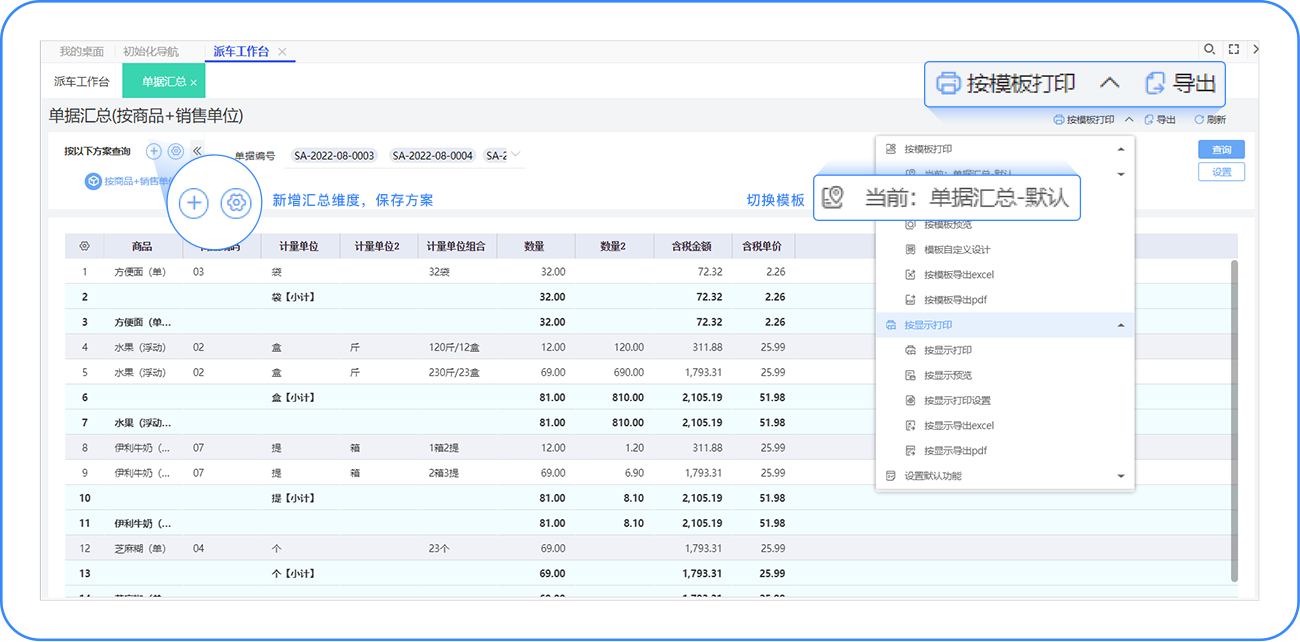The image size is (1300, 642).
Task: Collapse the query scheme panel with double-chevron
Action: 197,151
